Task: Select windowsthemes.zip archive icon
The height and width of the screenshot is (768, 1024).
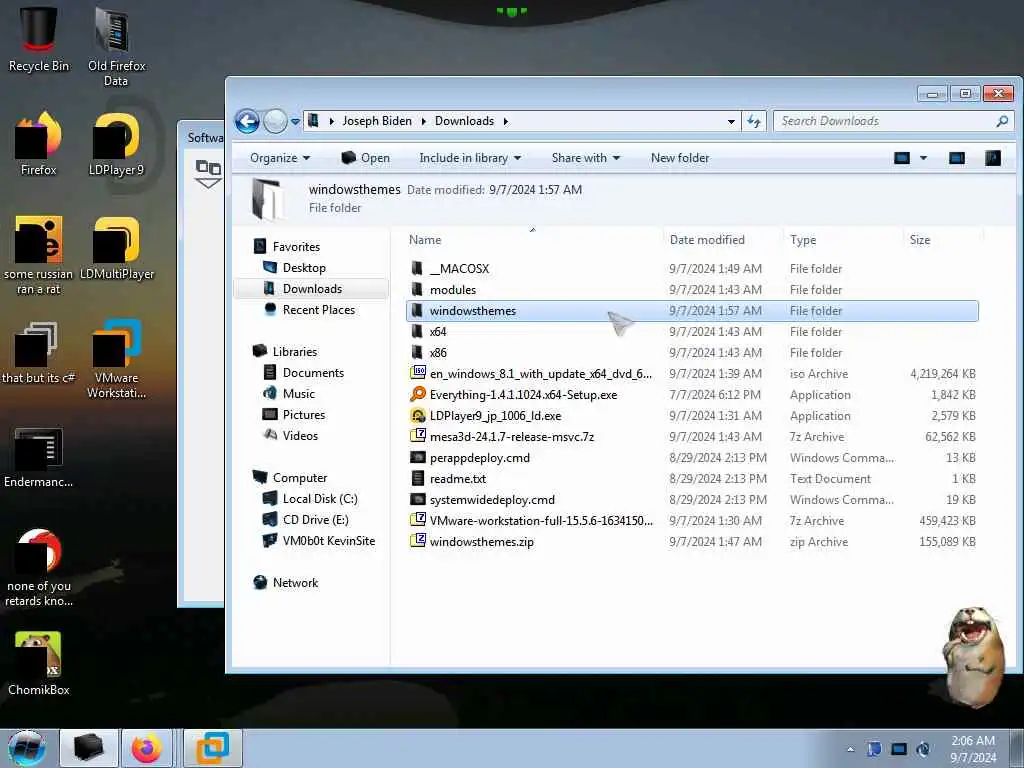Action: pyautogui.click(x=418, y=541)
